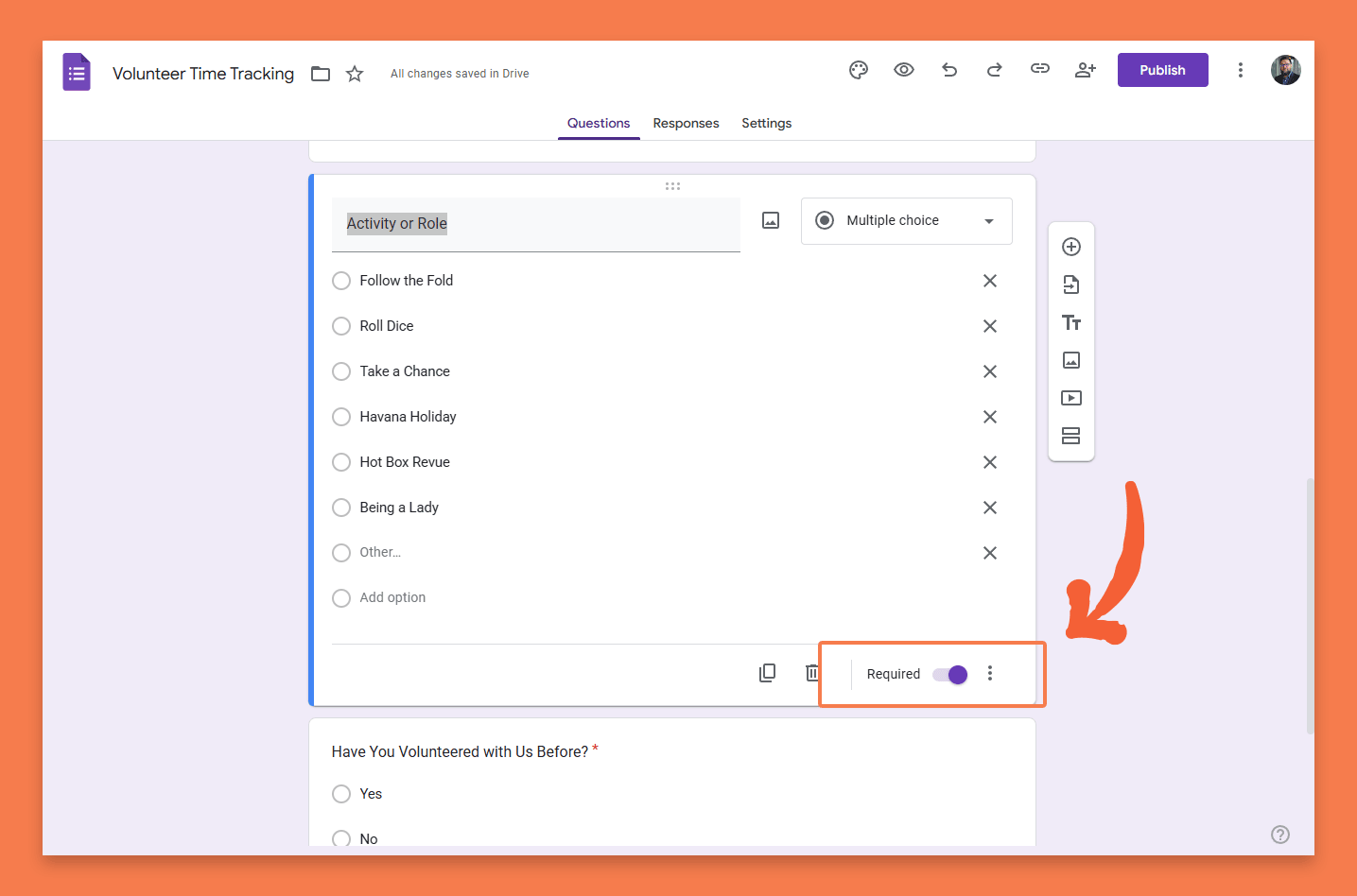This screenshot has height=896, width=1357.
Task: Select Yes for volunteered before question
Action: click(x=341, y=794)
